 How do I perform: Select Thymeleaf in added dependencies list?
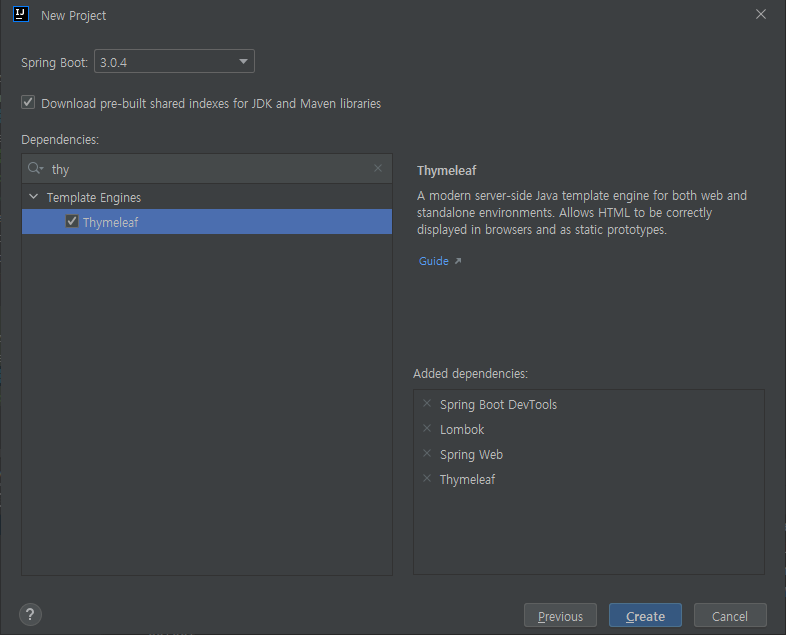point(467,480)
